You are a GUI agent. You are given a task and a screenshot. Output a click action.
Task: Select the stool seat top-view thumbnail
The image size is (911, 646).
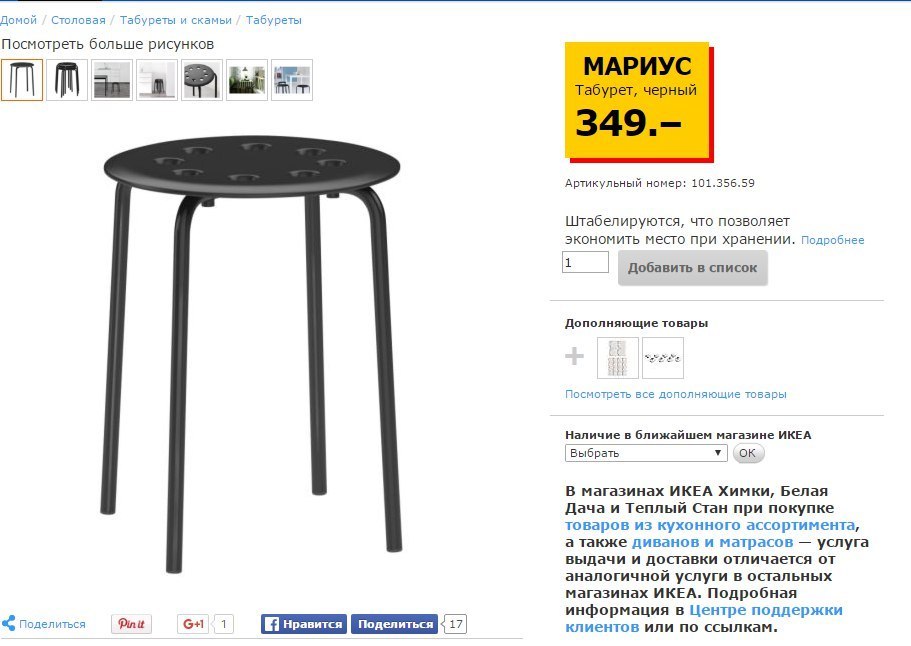point(202,80)
